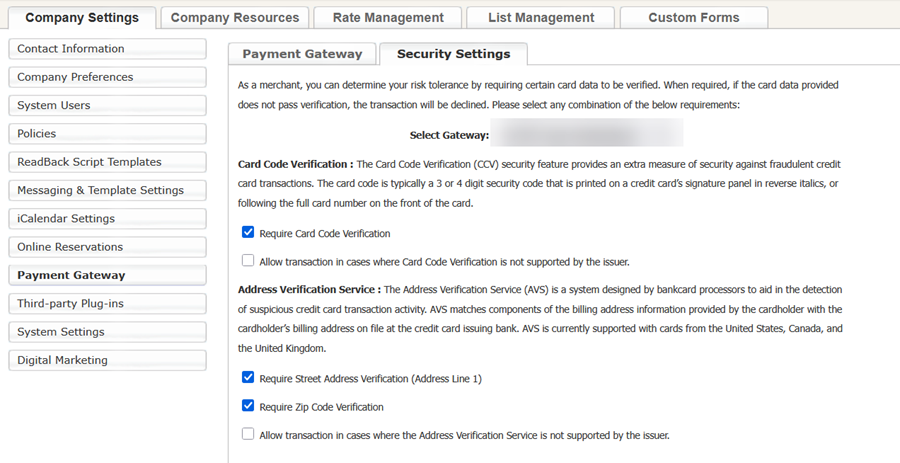The image size is (900, 463).
Task: Go to the Rate Management tab
Action: tap(388, 18)
